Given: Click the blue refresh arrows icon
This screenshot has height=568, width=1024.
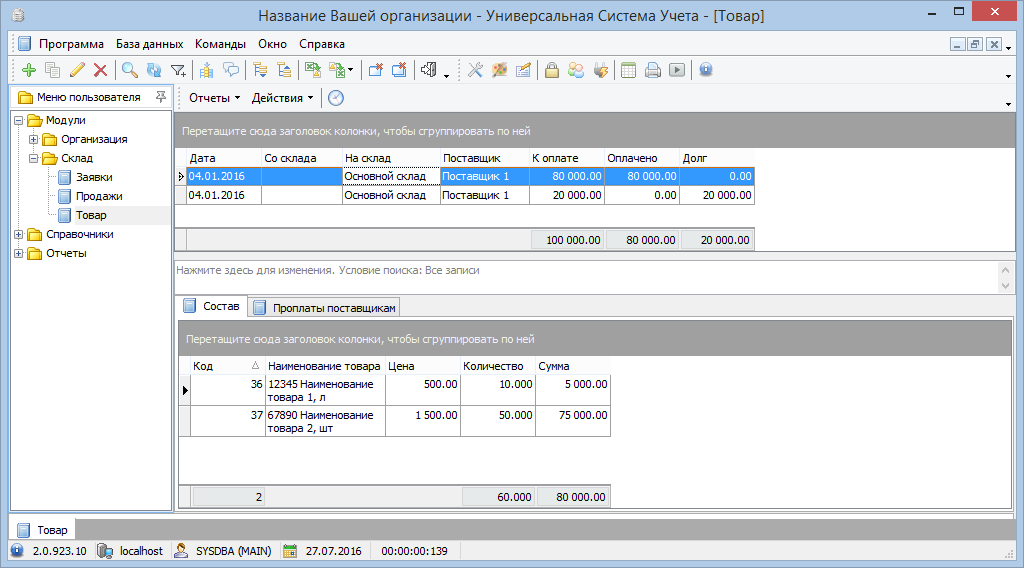Looking at the screenshot, I should [153, 70].
